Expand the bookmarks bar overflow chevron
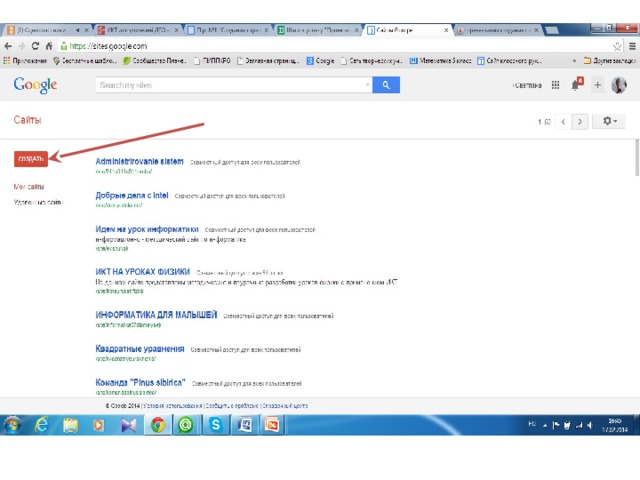Screen dimensions: 640x480 [574, 60]
